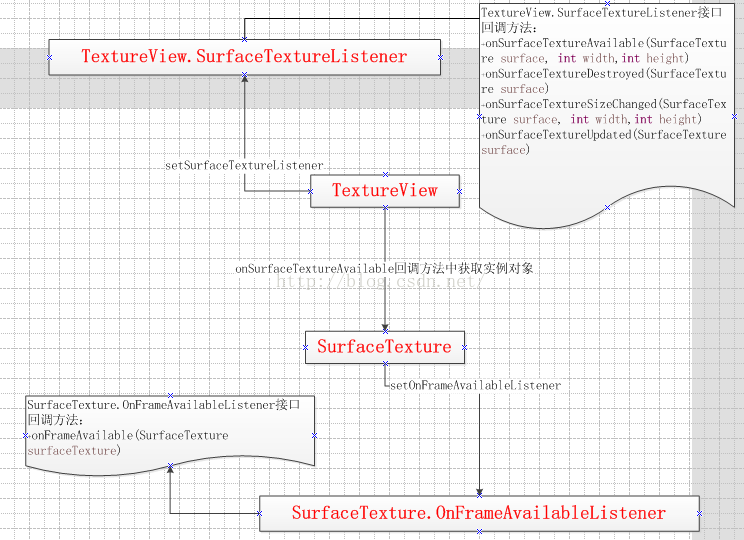Click the onSurfaceTextureSizeChanged method text
The height and width of the screenshot is (540, 744).
tap(604, 112)
